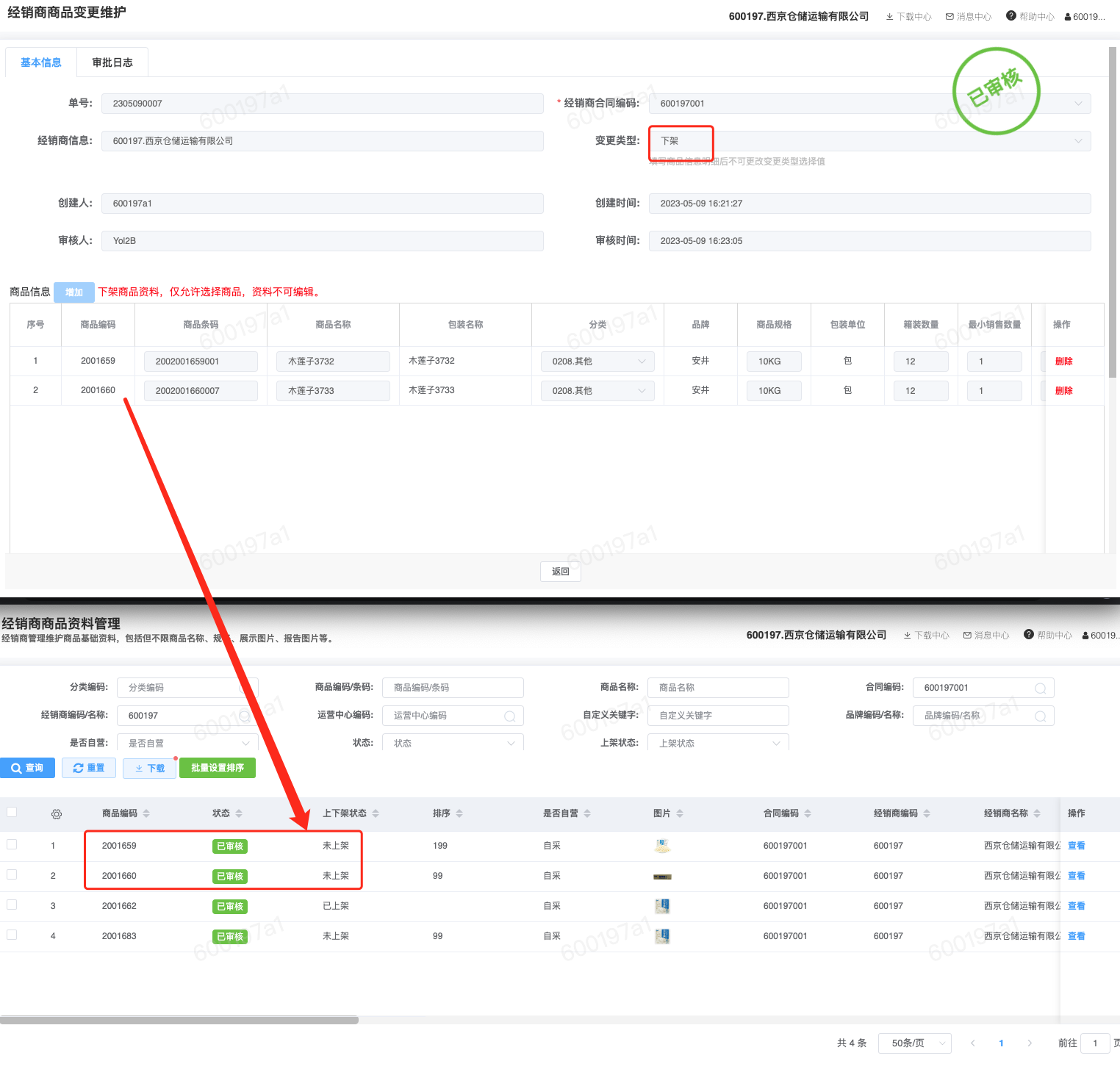
Task: Open product image thumbnail for 2001659
Action: 662,846
